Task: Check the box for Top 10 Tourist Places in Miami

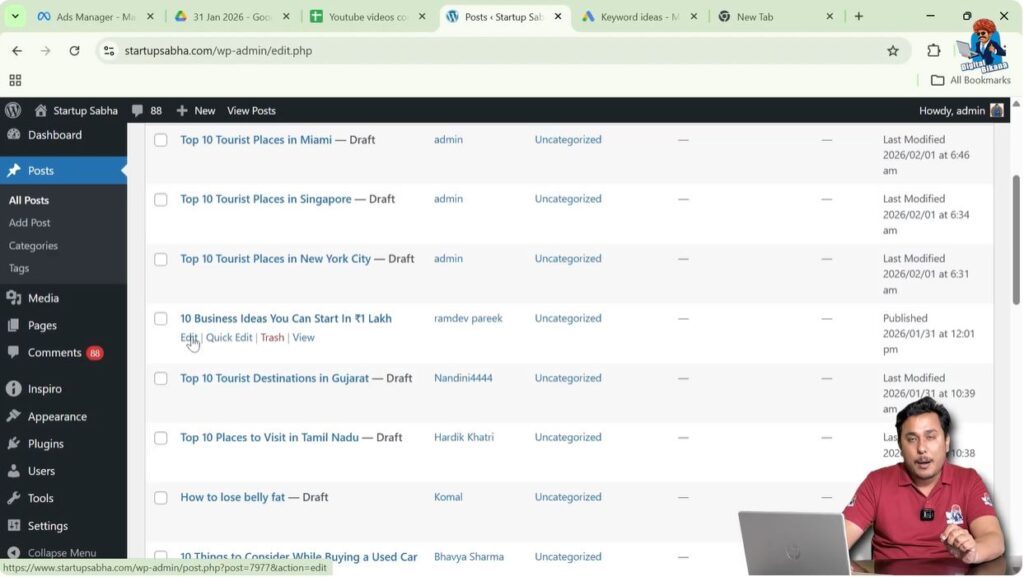Action: coord(160,140)
